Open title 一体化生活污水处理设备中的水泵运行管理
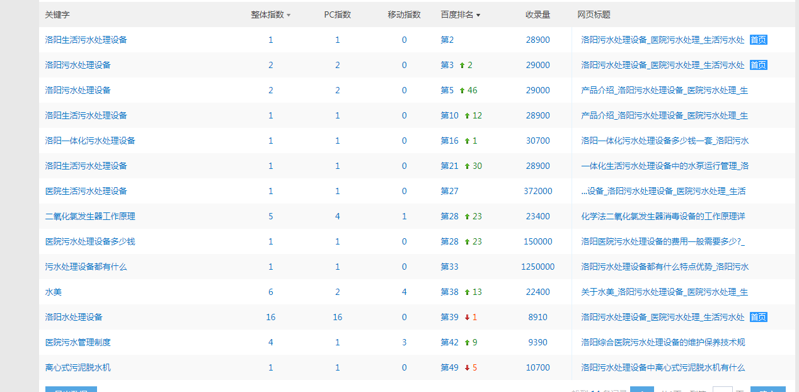799x392 pixels. (665, 166)
